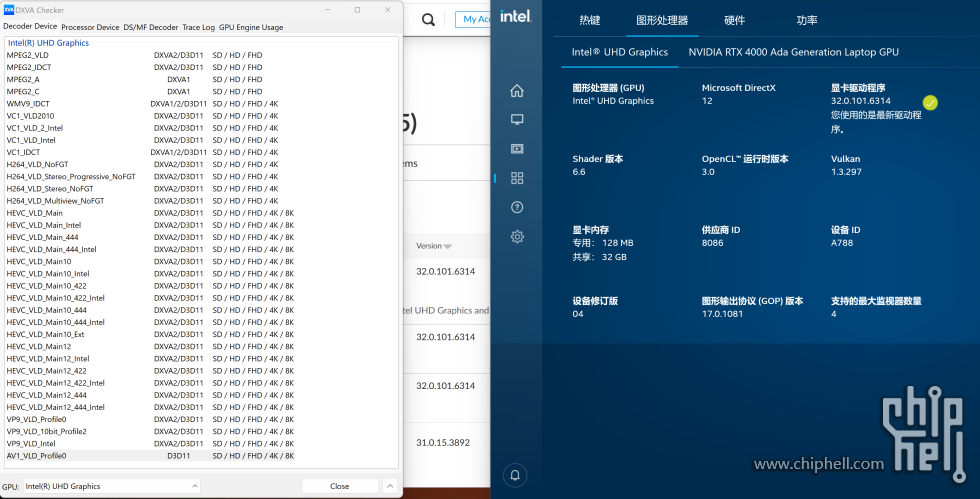980x499 pixels.
Task: Open System grid icon in Intel sidebar
Action: click(x=517, y=178)
